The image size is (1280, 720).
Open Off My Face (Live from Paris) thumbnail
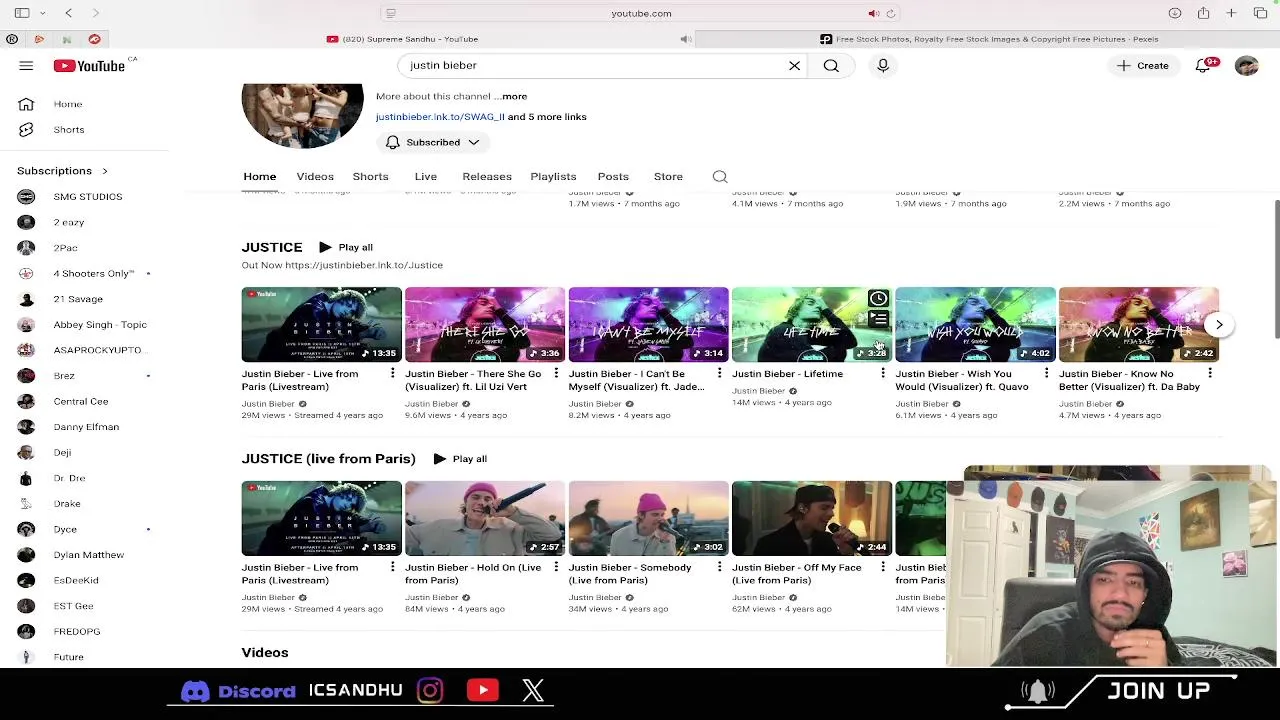click(812, 518)
